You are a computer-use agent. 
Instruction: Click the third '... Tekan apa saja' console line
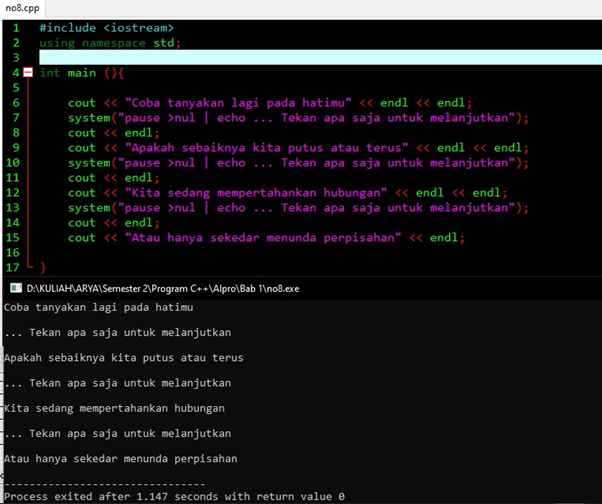pos(118,434)
